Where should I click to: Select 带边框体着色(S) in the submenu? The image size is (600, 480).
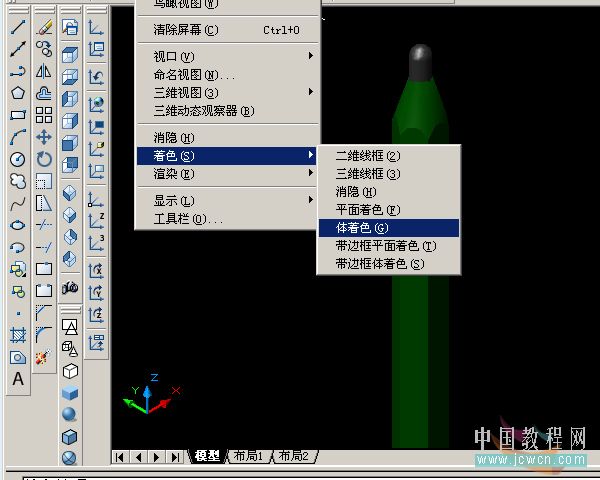(x=389, y=264)
